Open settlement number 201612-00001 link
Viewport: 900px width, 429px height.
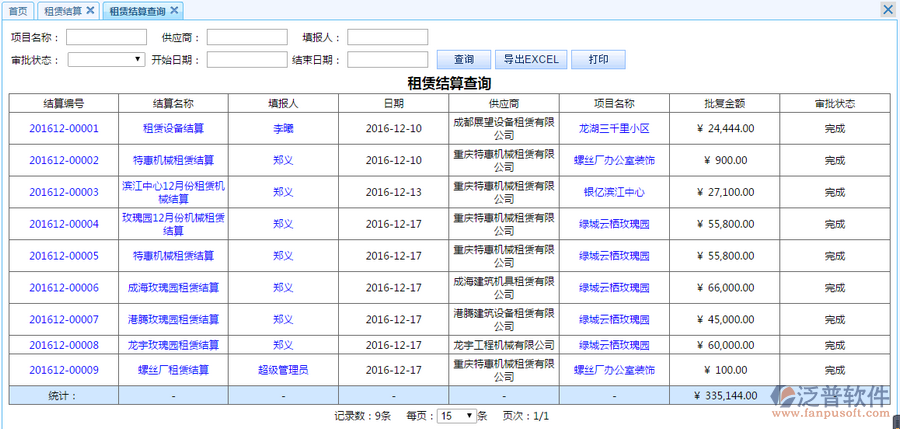pos(64,129)
